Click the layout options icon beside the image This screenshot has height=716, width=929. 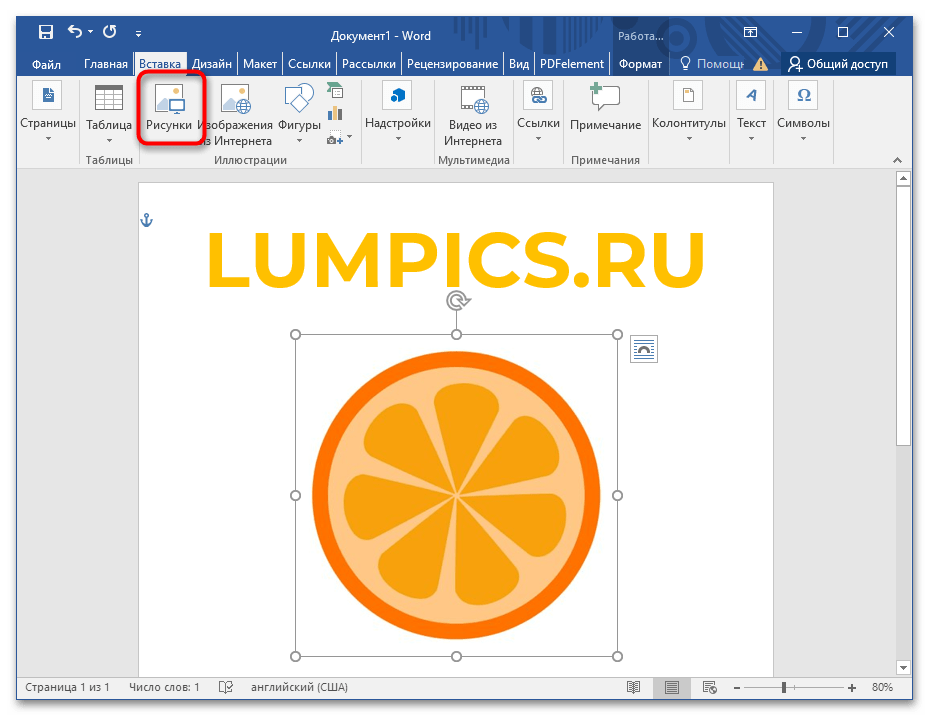click(x=644, y=349)
